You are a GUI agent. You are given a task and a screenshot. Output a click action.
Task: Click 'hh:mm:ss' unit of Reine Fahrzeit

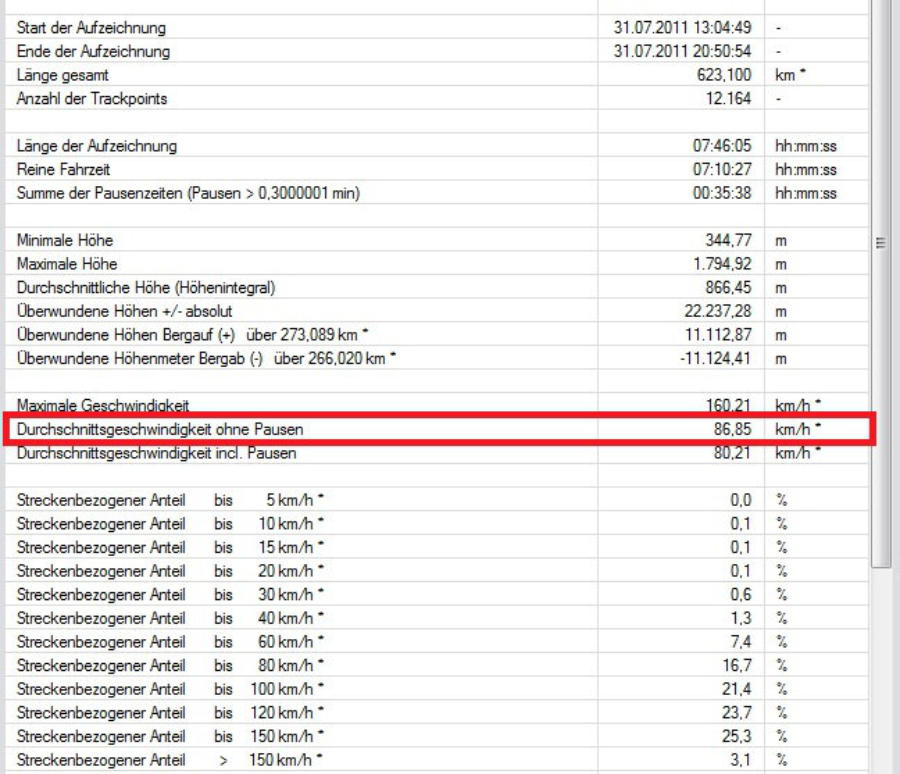[806, 169]
